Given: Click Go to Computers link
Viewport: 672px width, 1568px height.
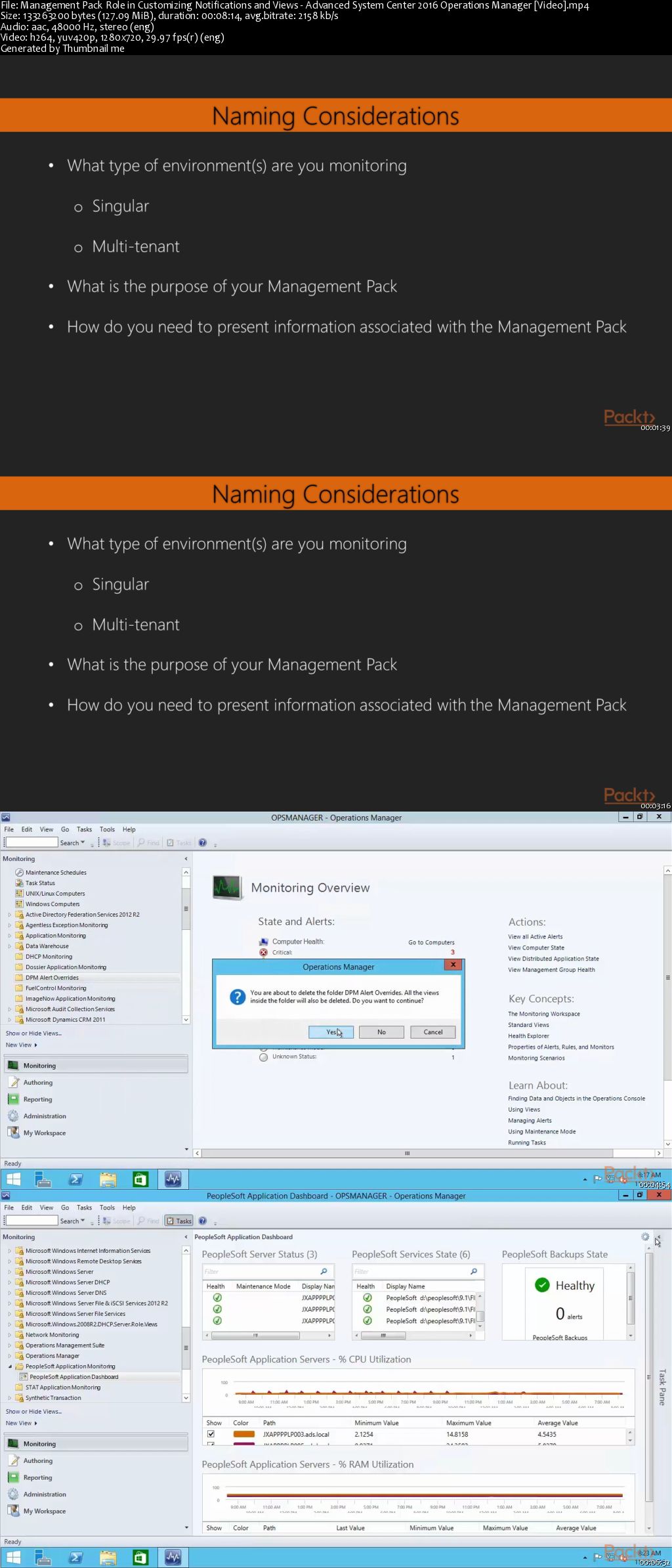Looking at the screenshot, I should coord(431,942).
